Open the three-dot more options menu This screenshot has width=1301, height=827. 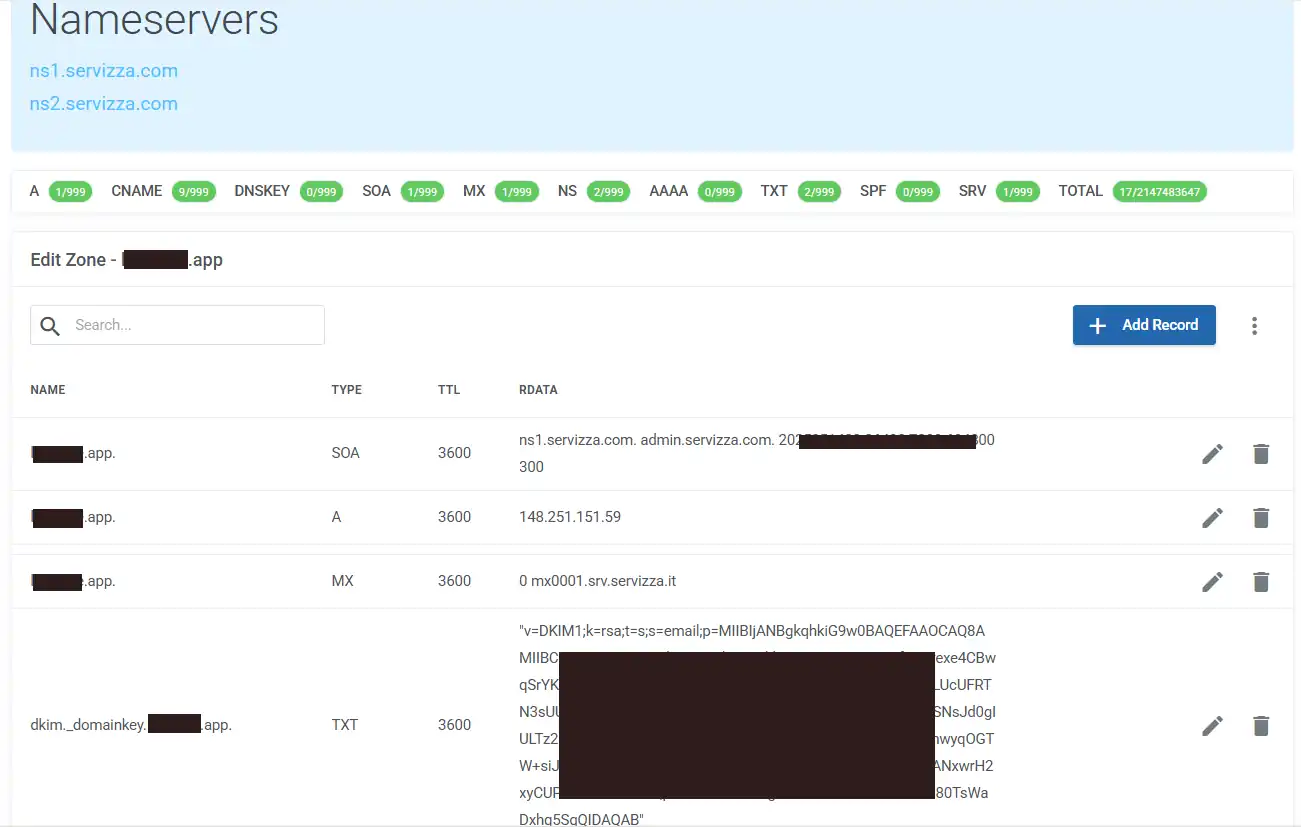coord(1254,326)
